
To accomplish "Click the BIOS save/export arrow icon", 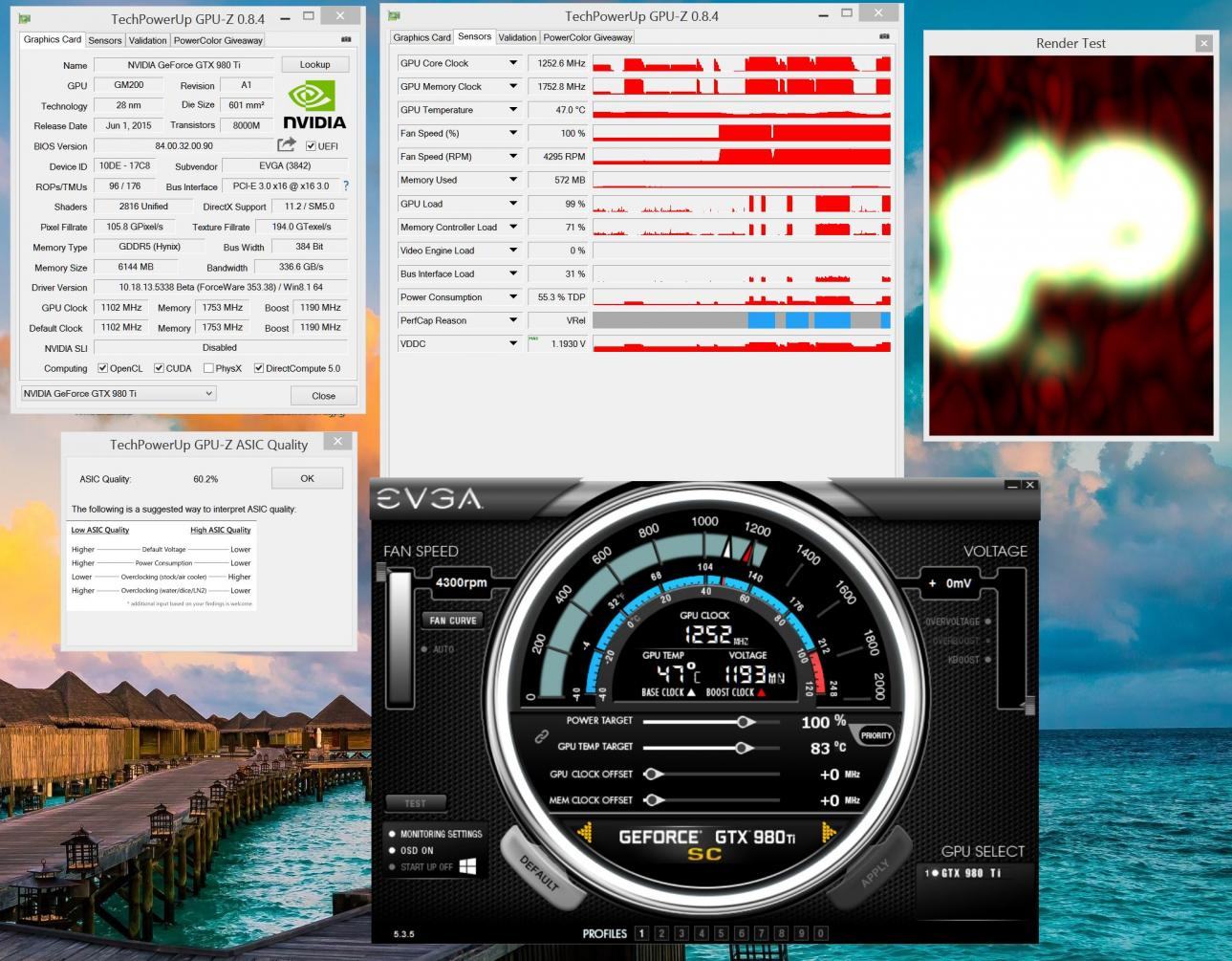I will click(287, 144).
